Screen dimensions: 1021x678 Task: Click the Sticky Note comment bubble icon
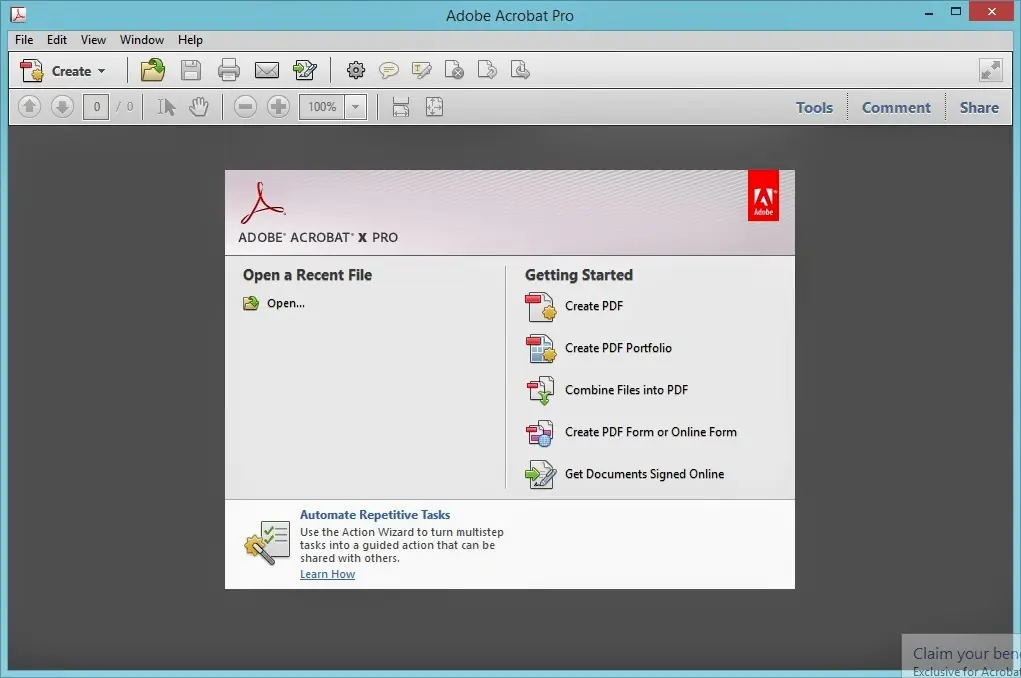tap(389, 70)
